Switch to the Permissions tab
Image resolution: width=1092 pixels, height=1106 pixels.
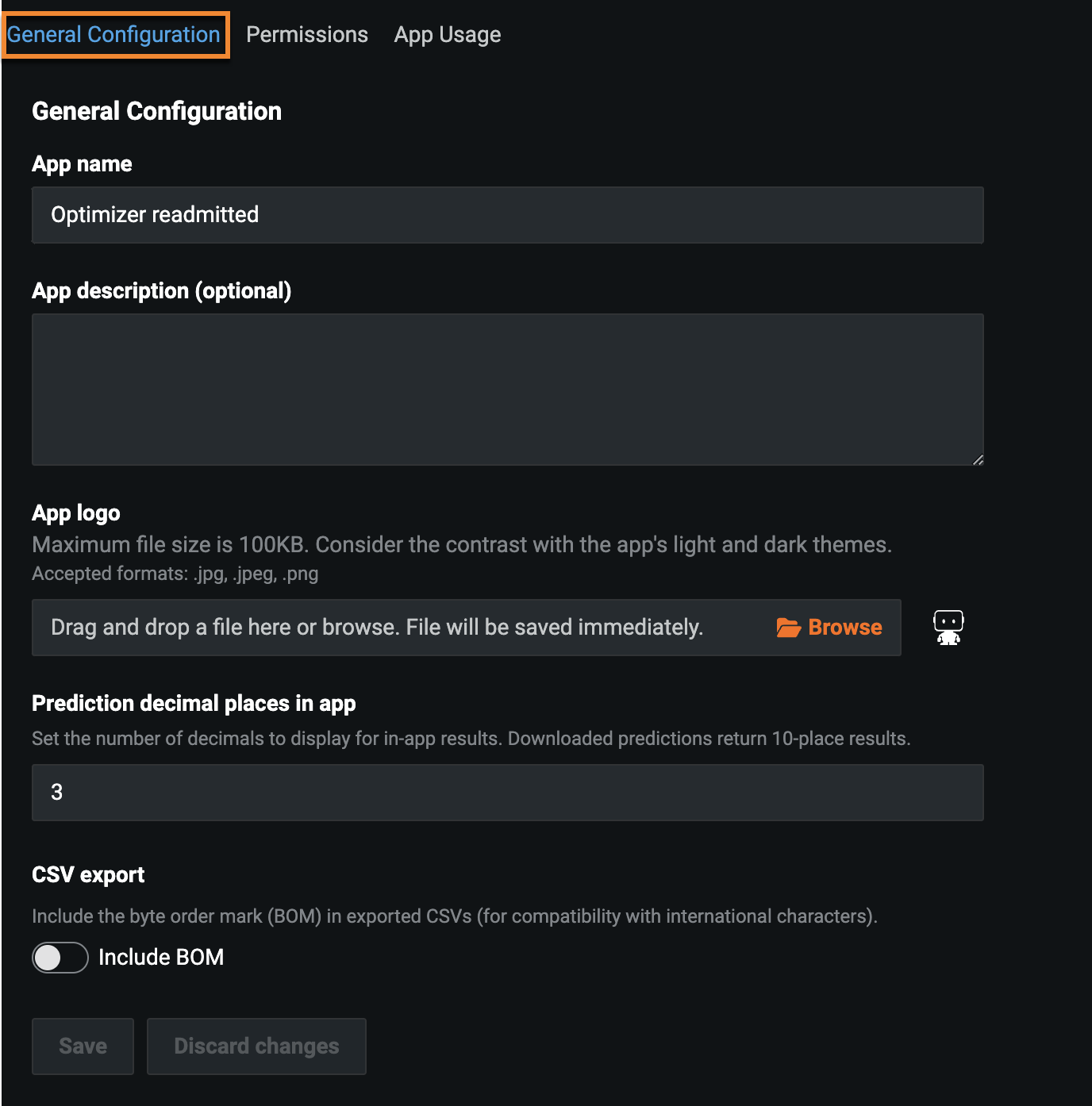pos(307,35)
